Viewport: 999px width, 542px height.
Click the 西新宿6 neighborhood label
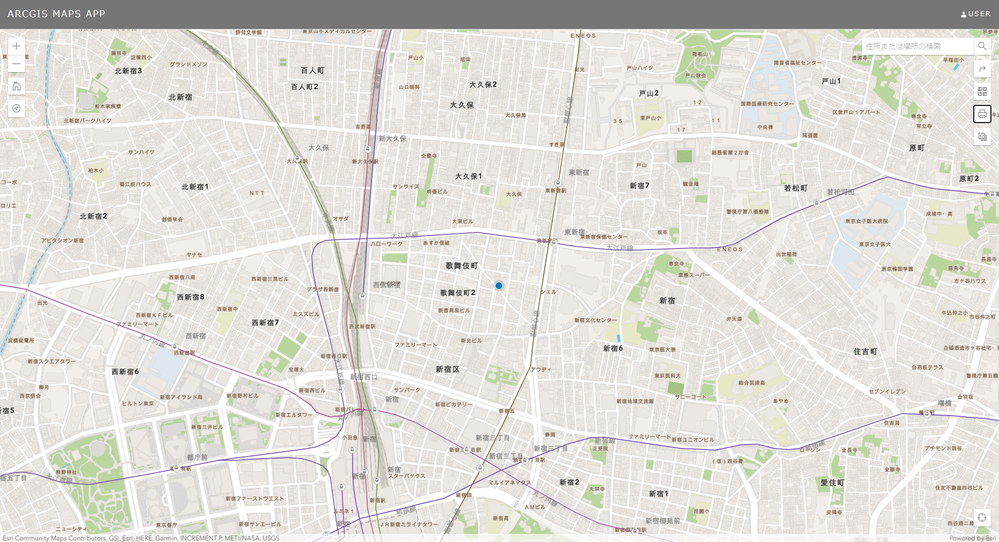[x=125, y=371]
